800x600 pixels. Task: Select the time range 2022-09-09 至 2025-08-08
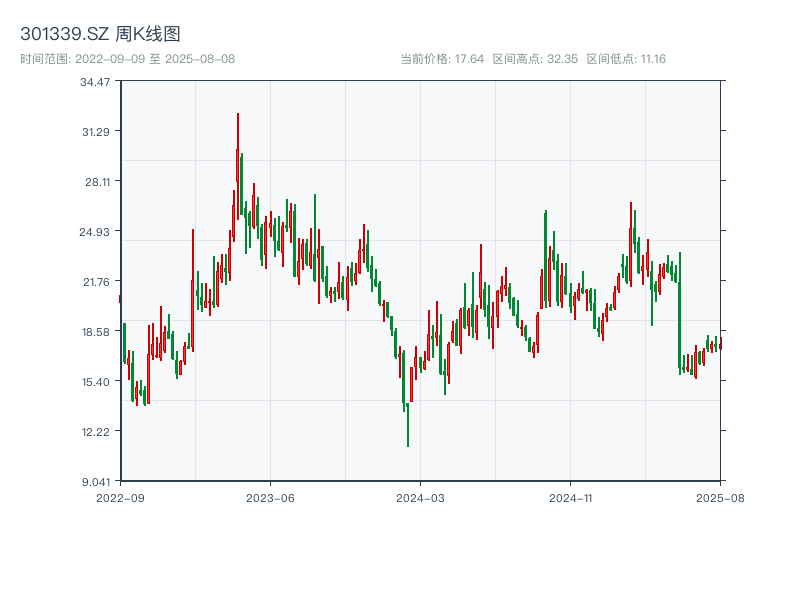click(128, 59)
